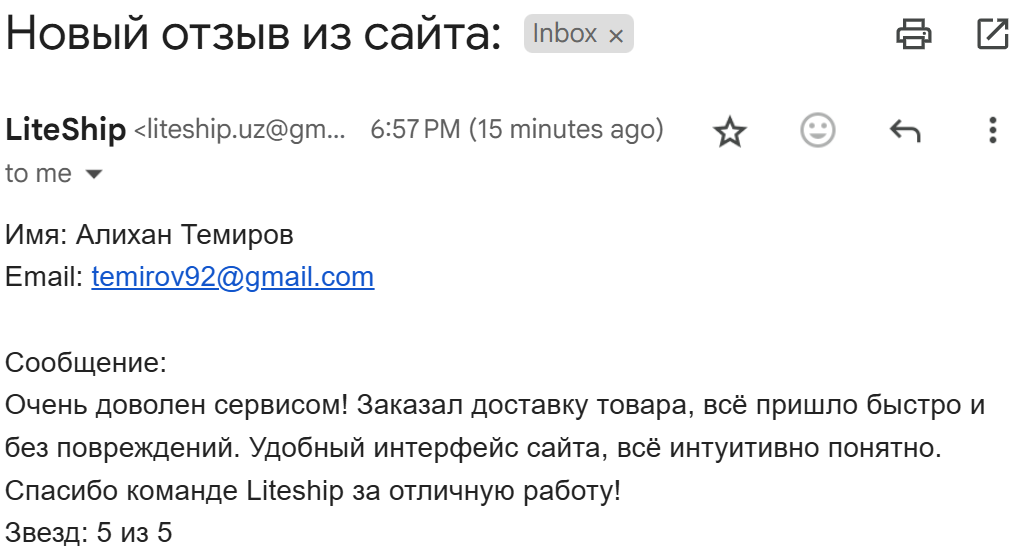Click the 'Звезд: 5 из 5' rating line
This screenshot has width=1022, height=550.
point(89,532)
